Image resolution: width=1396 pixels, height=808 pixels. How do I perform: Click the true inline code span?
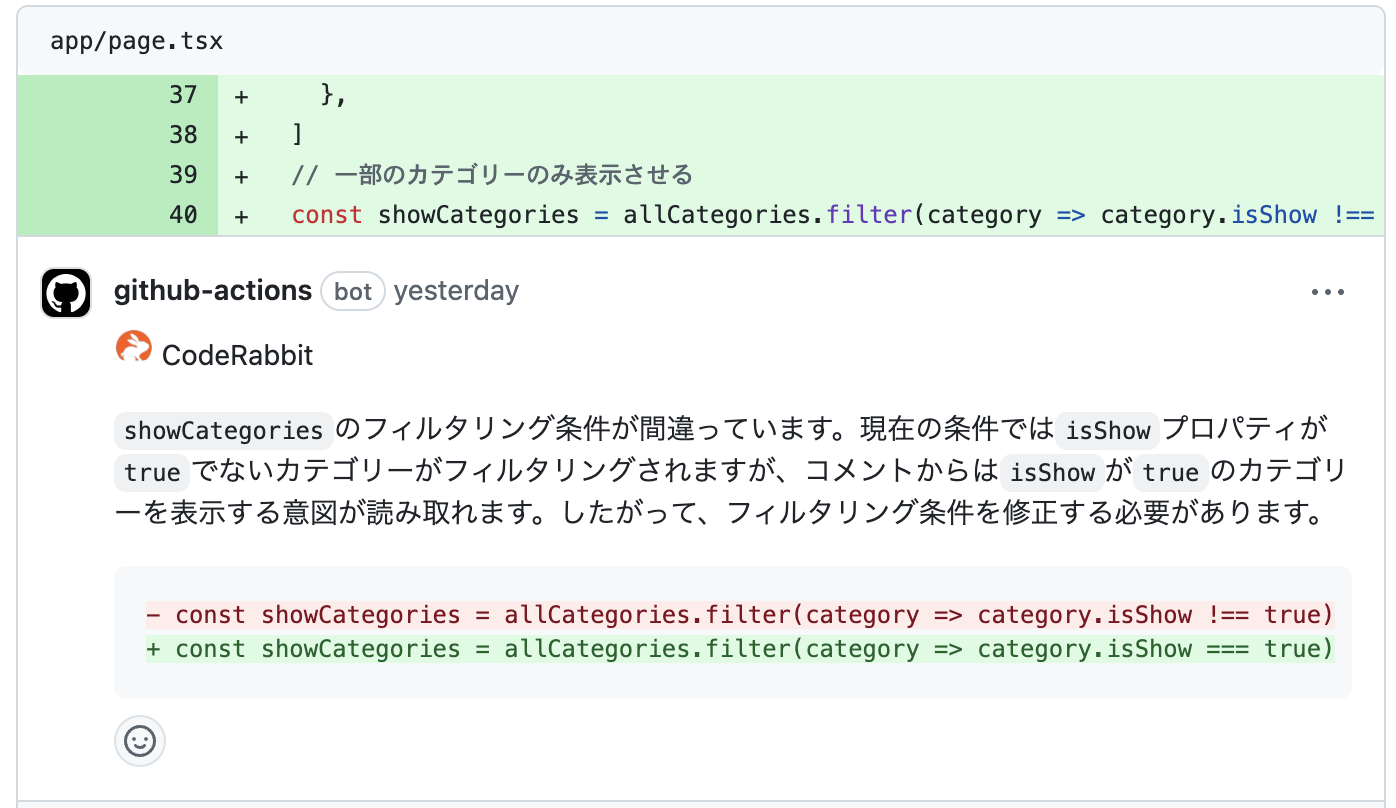click(151, 472)
